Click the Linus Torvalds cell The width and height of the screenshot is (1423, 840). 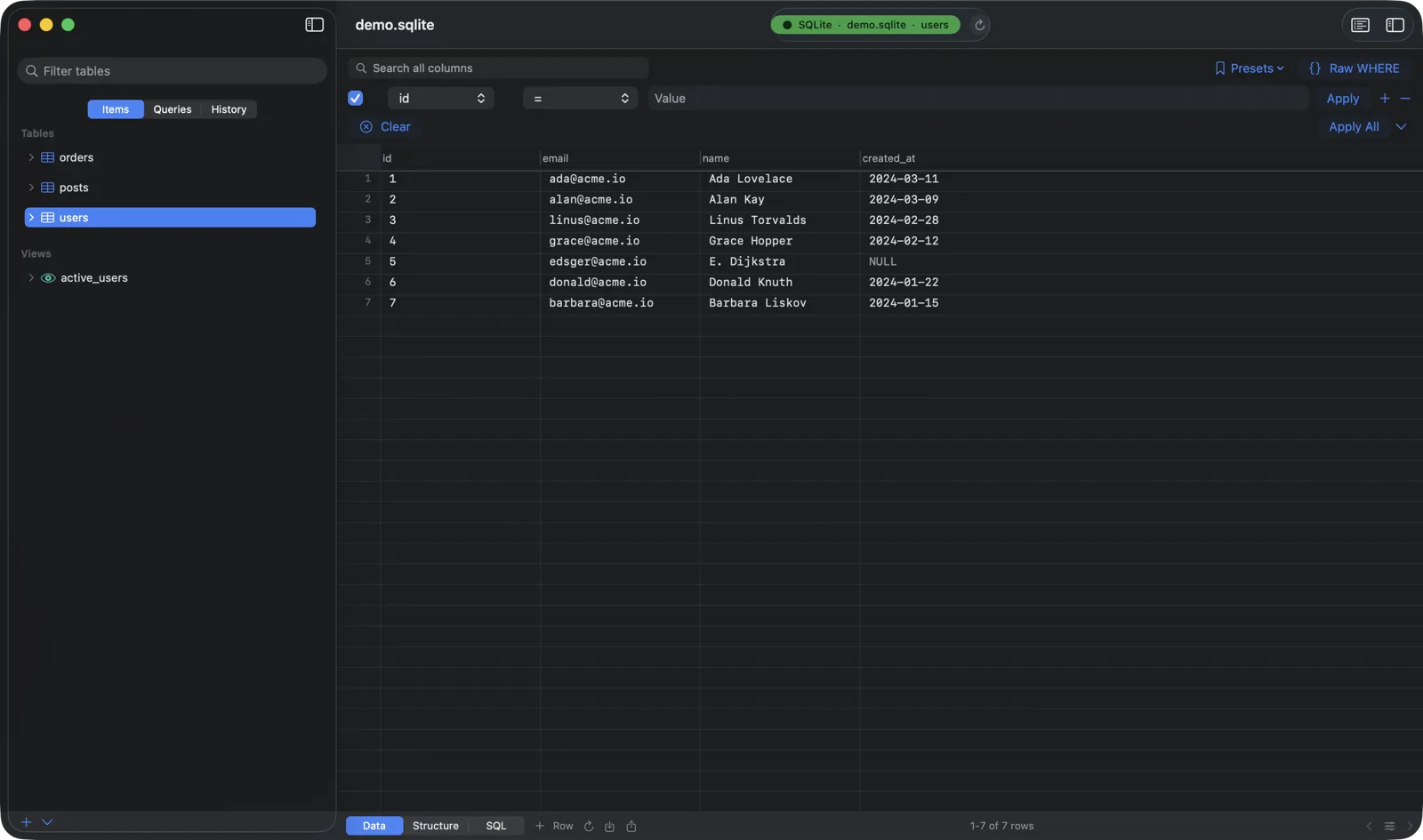780,220
